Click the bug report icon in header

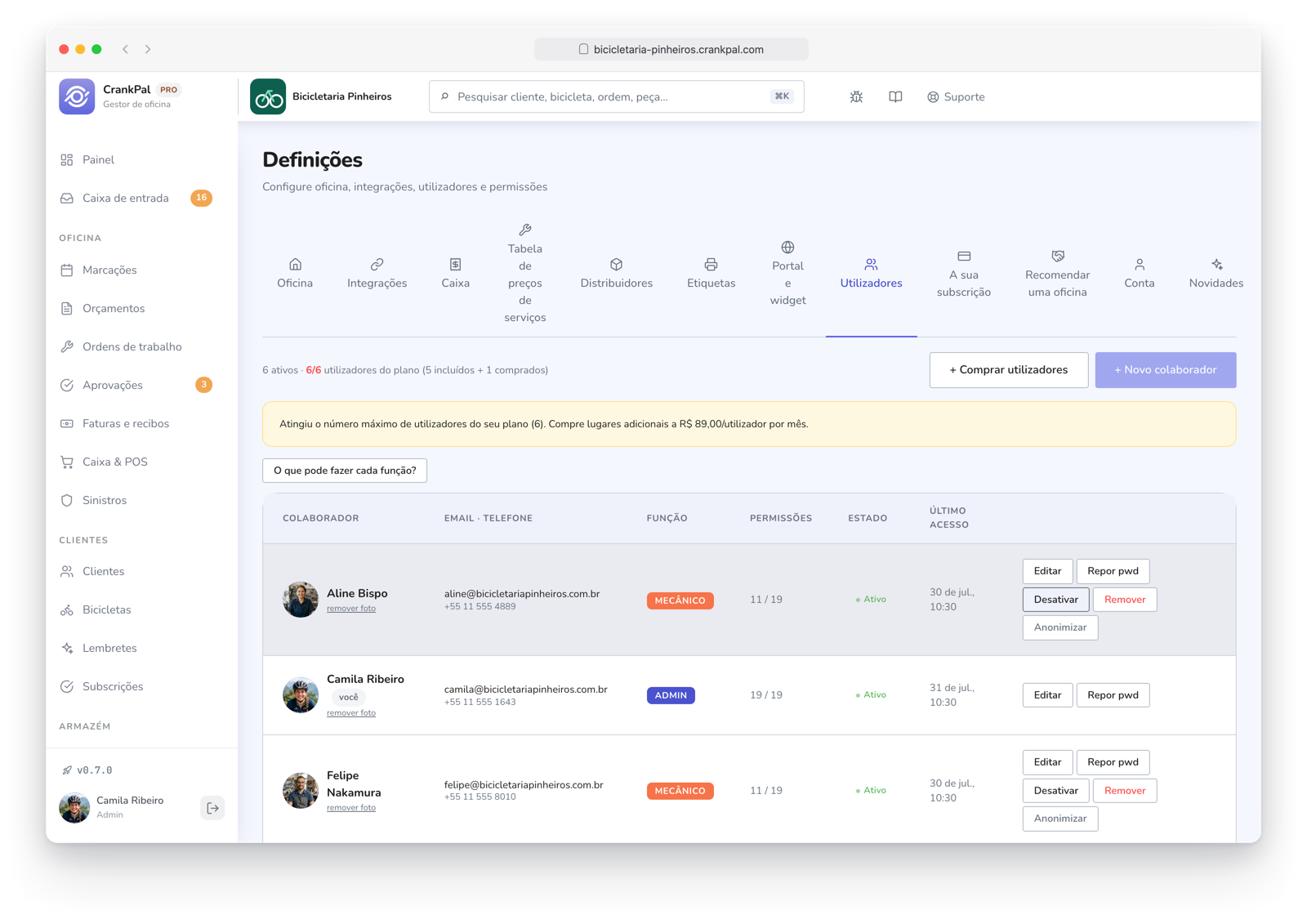tap(856, 96)
